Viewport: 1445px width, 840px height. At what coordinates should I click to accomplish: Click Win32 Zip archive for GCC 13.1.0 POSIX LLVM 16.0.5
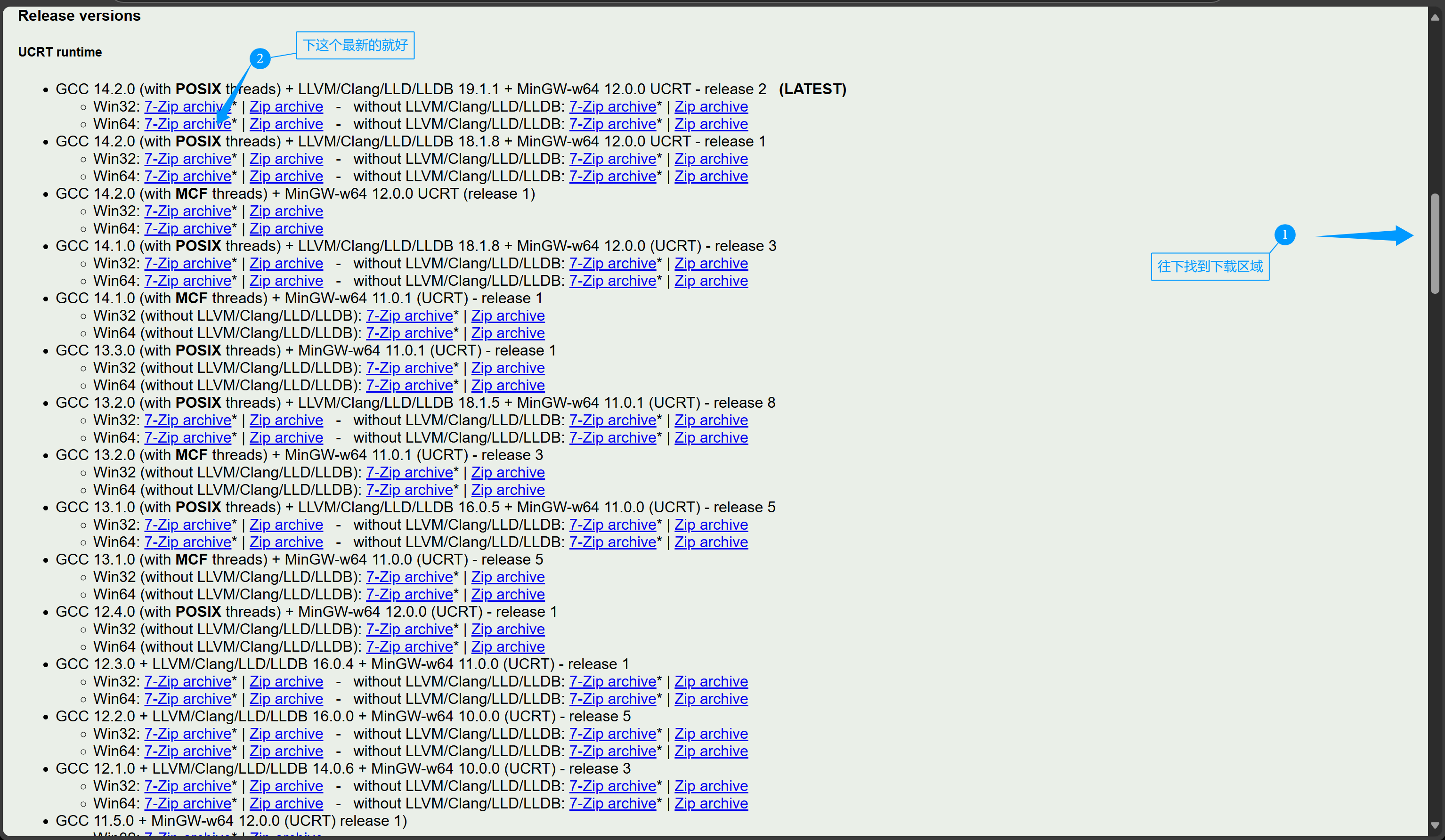pos(286,525)
